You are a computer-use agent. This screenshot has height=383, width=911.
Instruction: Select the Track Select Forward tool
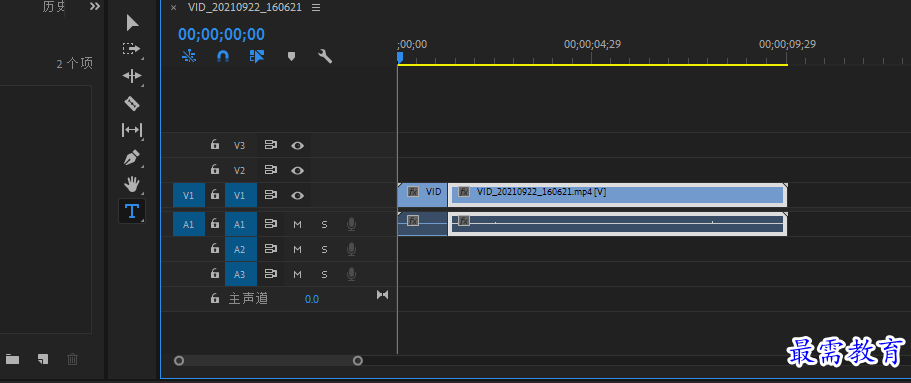(x=131, y=49)
